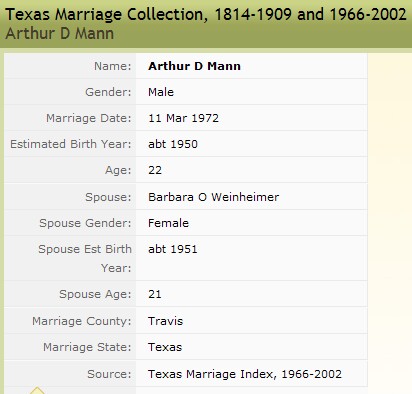The image size is (412, 394).
Task: Click the Age value 22
Action: click(155, 170)
